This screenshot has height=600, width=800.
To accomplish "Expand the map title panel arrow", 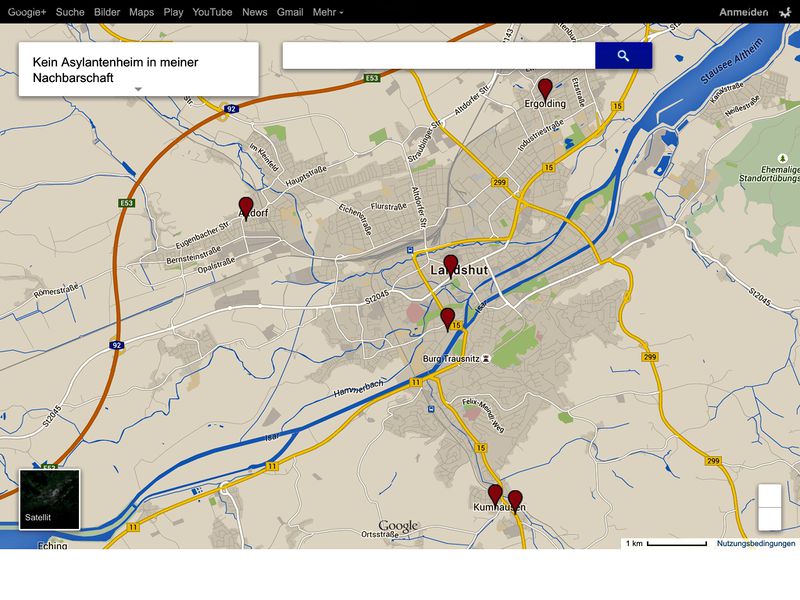I will point(139,87).
